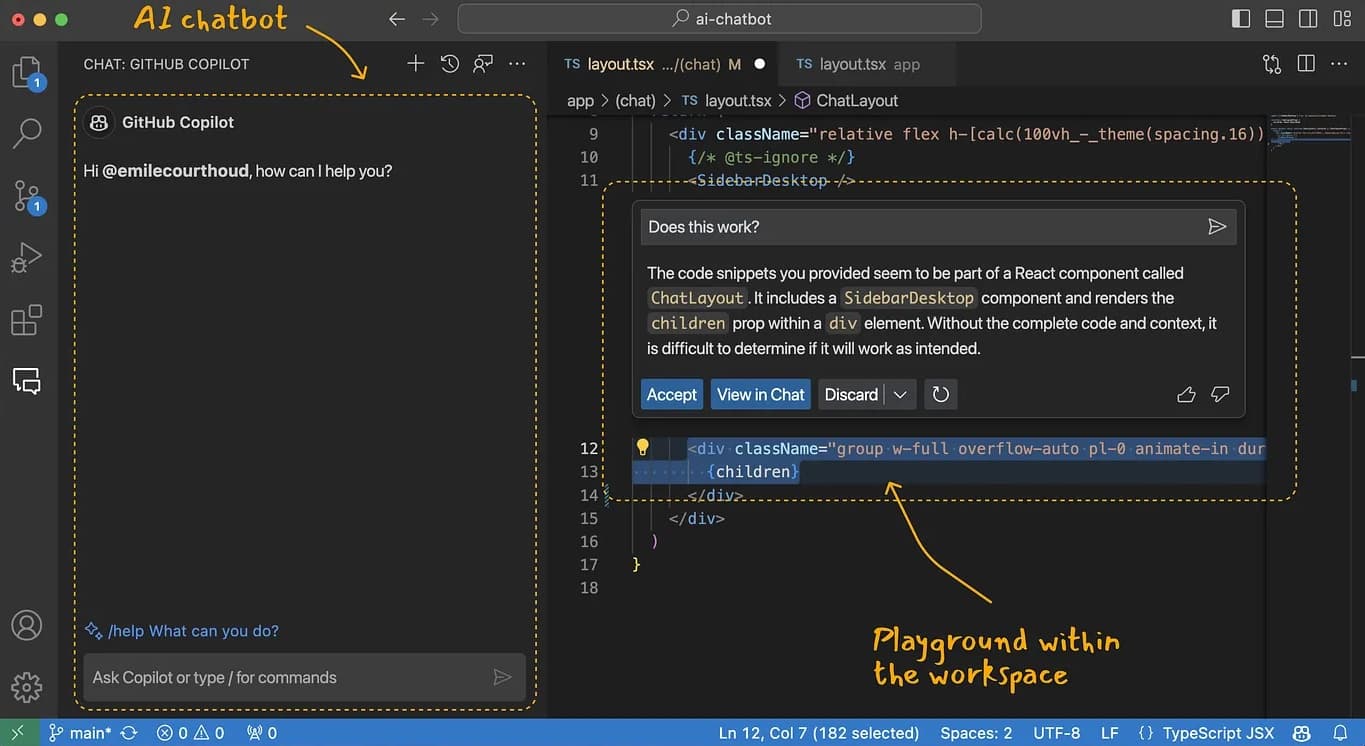1365x746 pixels.
Task: Click the GitHub Copilot chat avatar
Action: (x=98, y=122)
